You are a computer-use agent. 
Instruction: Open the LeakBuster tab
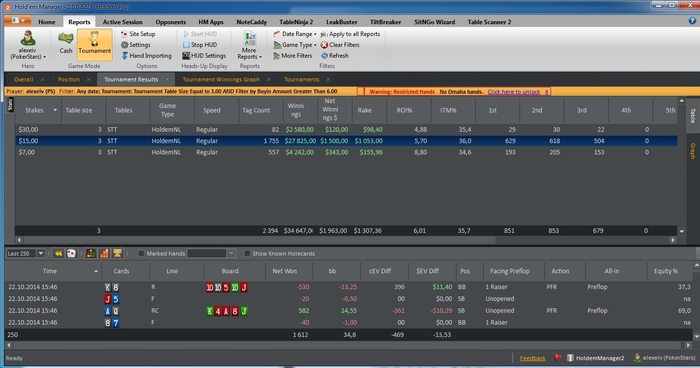click(342, 22)
